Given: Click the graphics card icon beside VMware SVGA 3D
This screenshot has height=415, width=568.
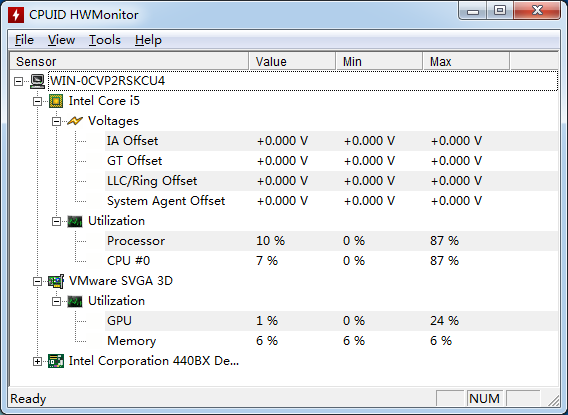Looking at the screenshot, I should pos(56,281).
